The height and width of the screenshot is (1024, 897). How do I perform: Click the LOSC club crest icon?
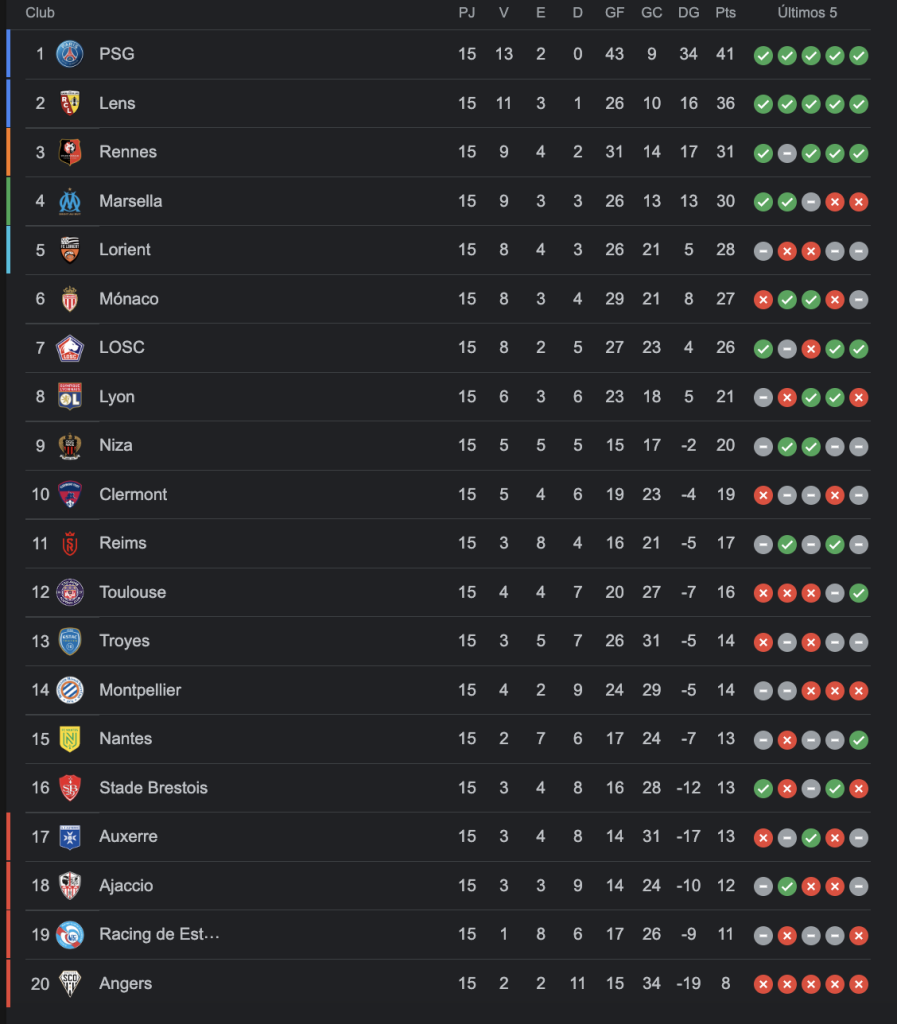click(x=70, y=348)
